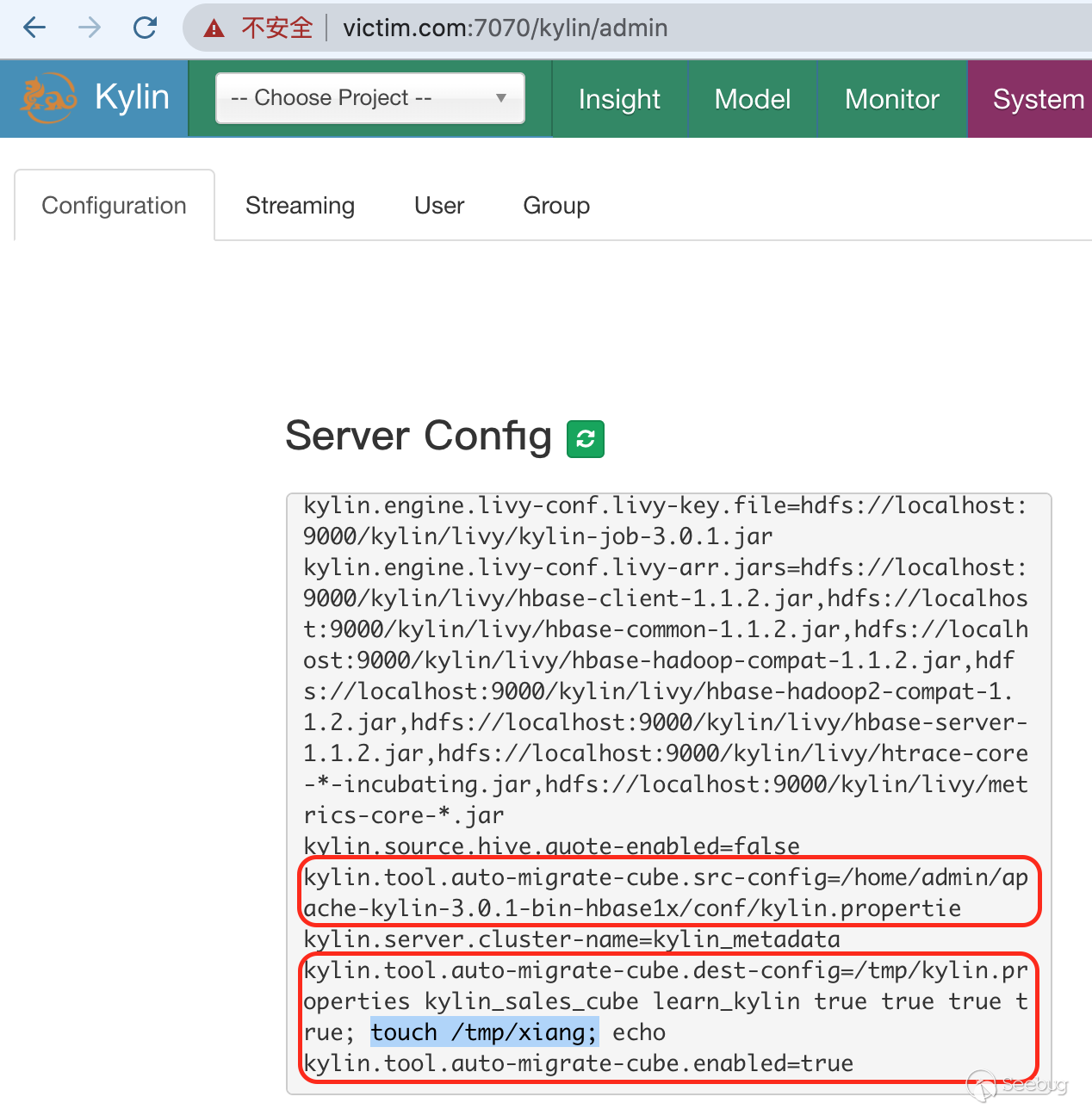This screenshot has height=1109, width=1092.
Task: Select the Group tab
Action: (556, 206)
